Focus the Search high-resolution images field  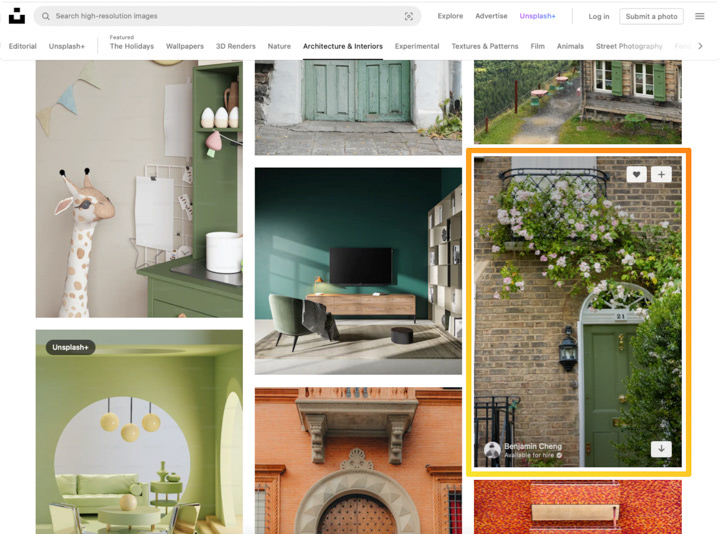(x=227, y=16)
